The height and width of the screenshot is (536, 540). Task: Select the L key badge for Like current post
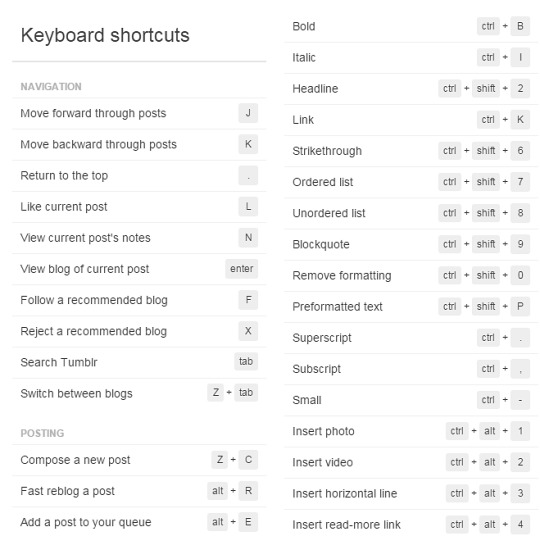[x=248, y=206]
